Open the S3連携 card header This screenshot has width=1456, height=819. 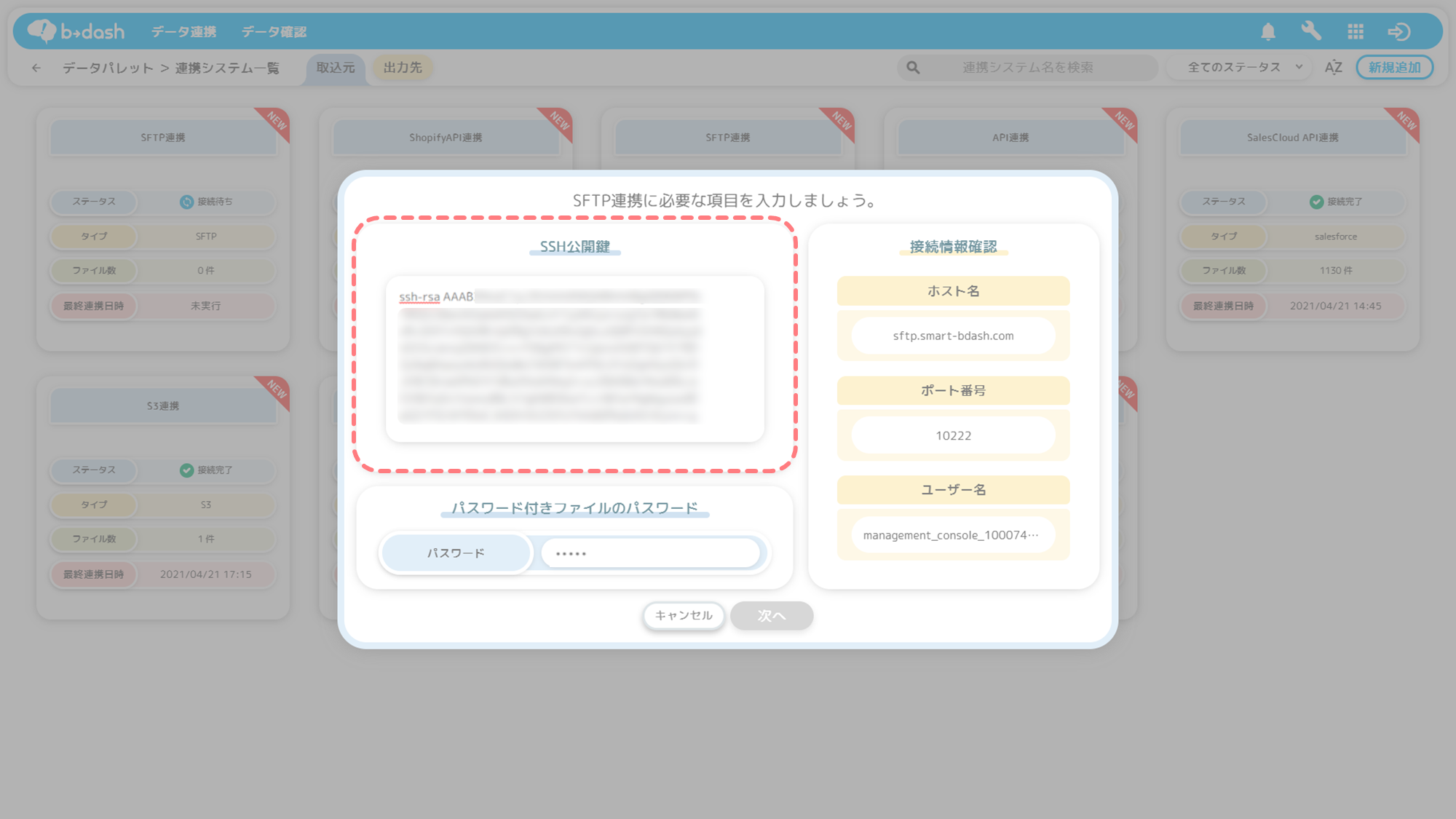pos(163,406)
